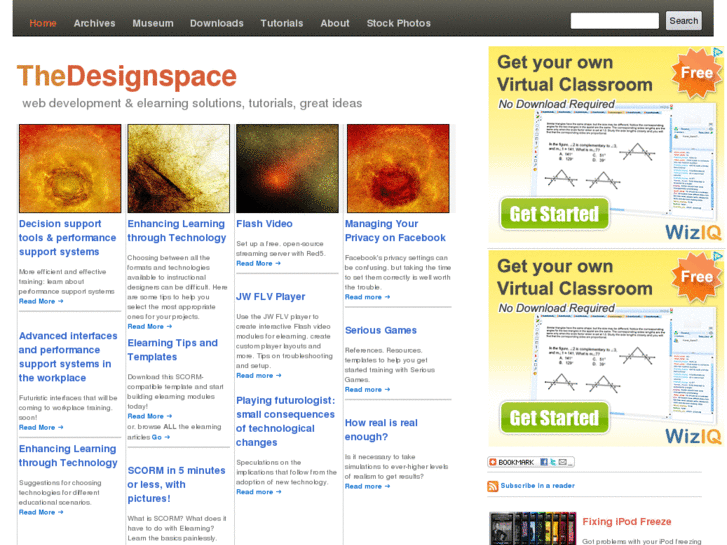Open the JW FLV Player article
This screenshot has width=727, height=545.
(x=270, y=296)
